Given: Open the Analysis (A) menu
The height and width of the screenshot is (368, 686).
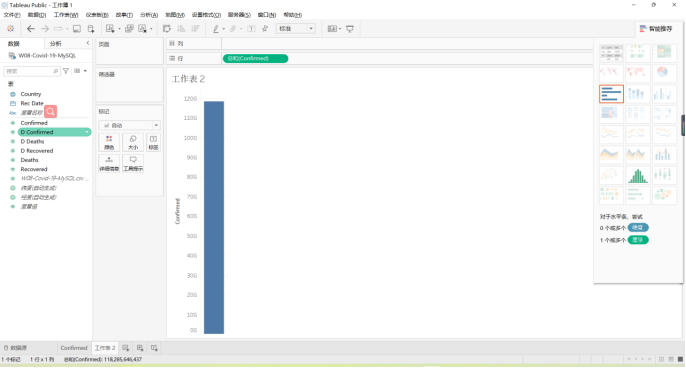Looking at the screenshot, I should point(149,15).
